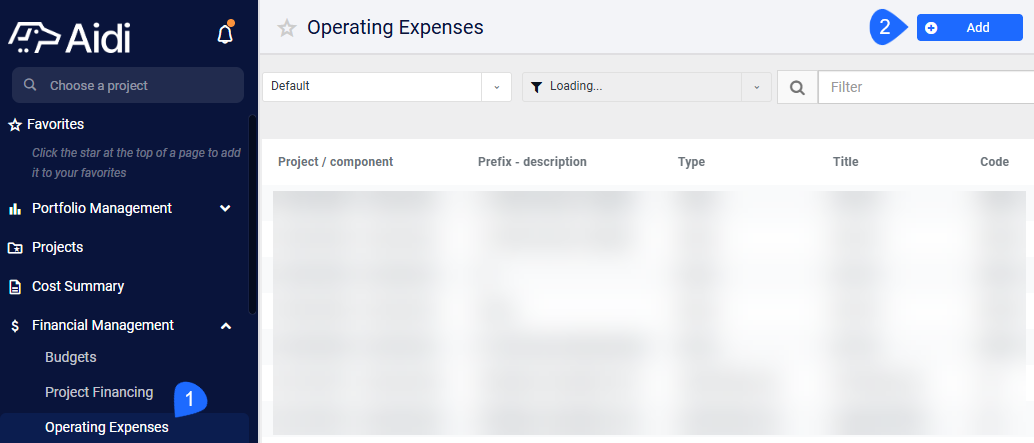
Task: Click the Financial Management dollar icon
Action: click(15, 326)
